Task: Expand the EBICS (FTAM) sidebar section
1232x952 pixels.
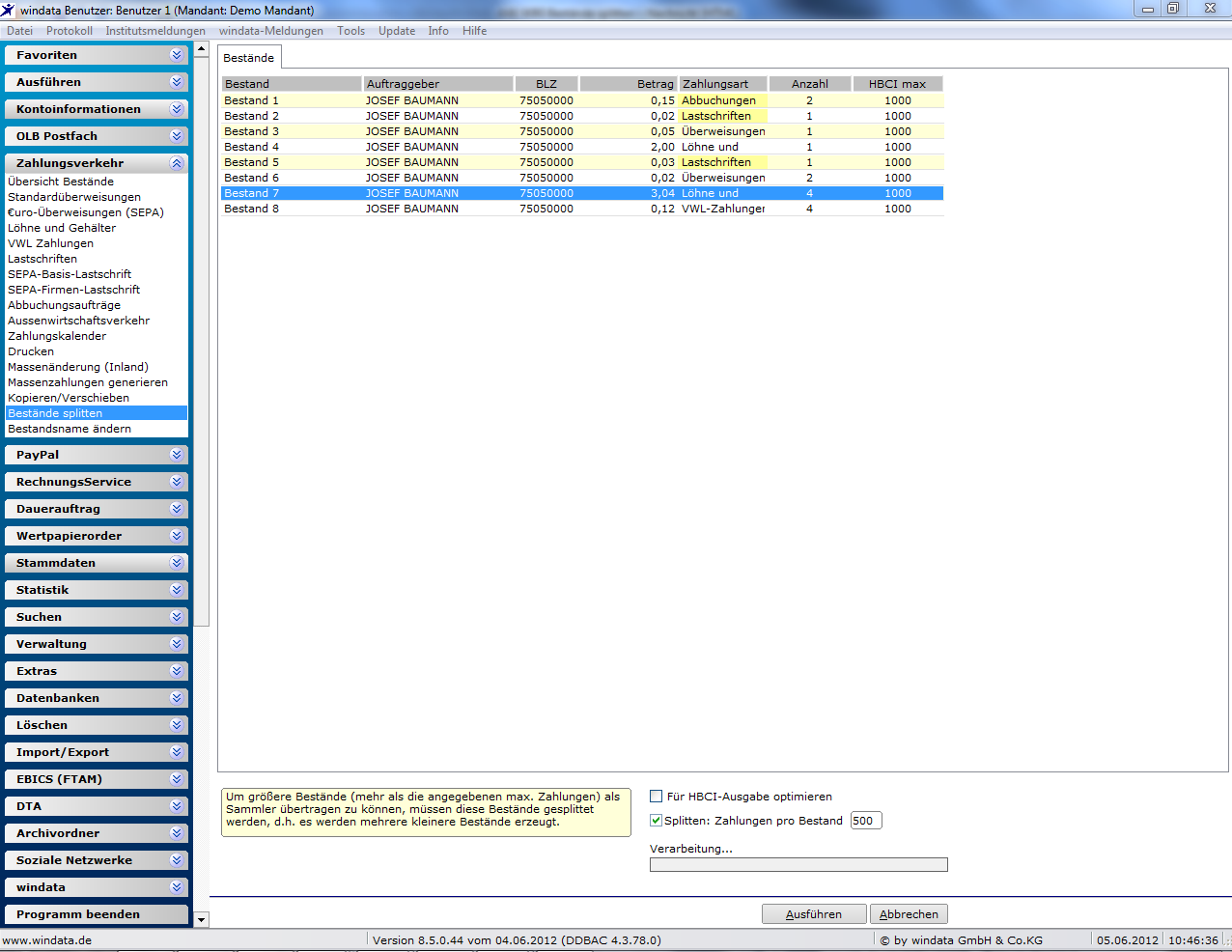Action: click(x=96, y=779)
